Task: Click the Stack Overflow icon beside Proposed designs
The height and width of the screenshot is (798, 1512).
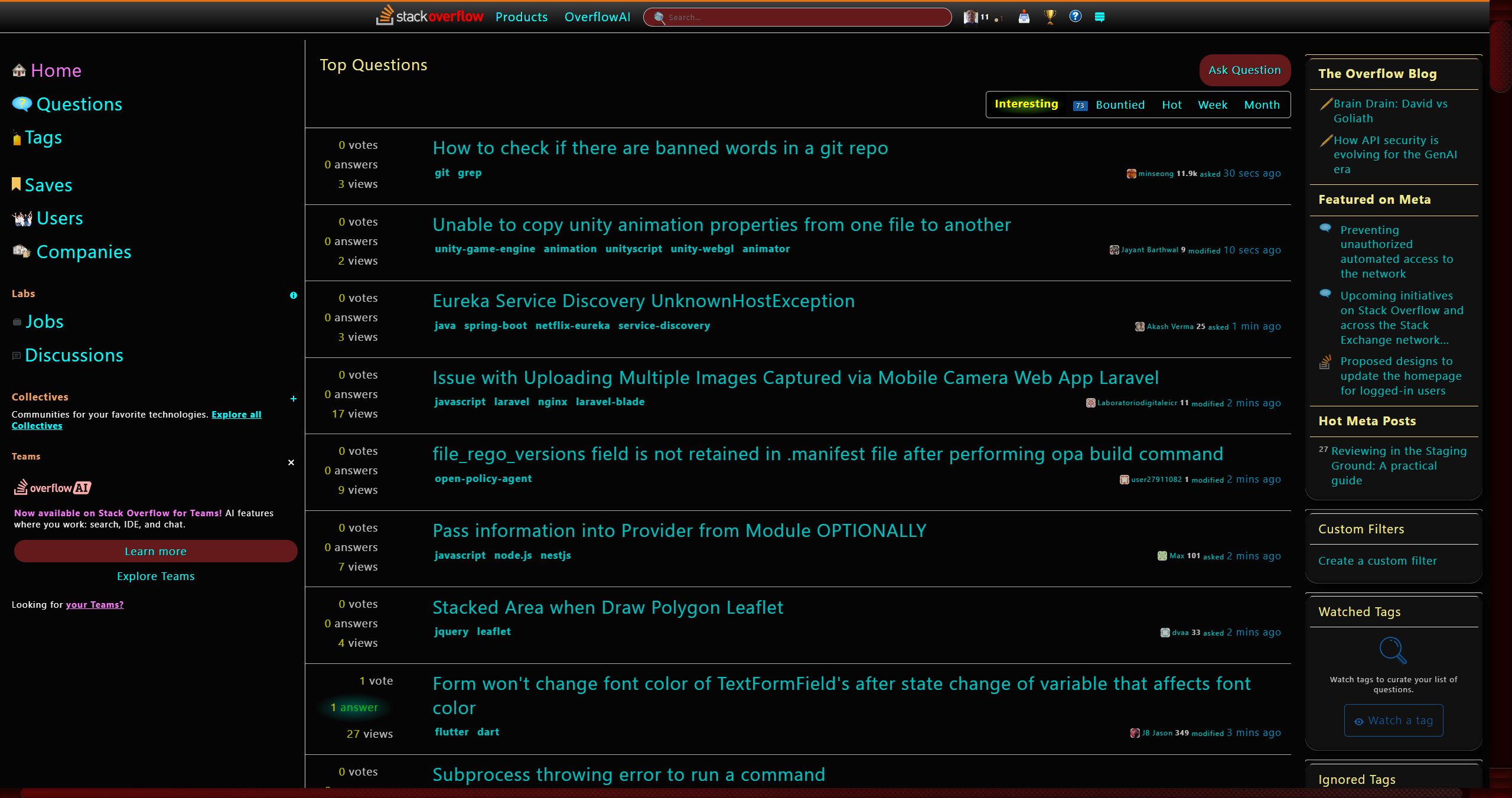Action: point(1325,362)
